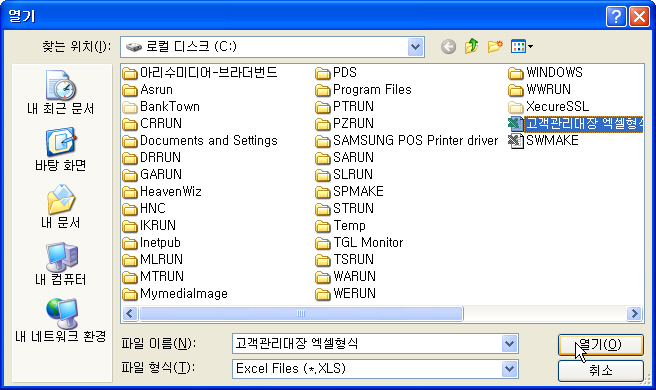Image resolution: width=656 pixels, height=390 pixels.
Task: Close the Open dialog with red X
Action: pos(639,17)
